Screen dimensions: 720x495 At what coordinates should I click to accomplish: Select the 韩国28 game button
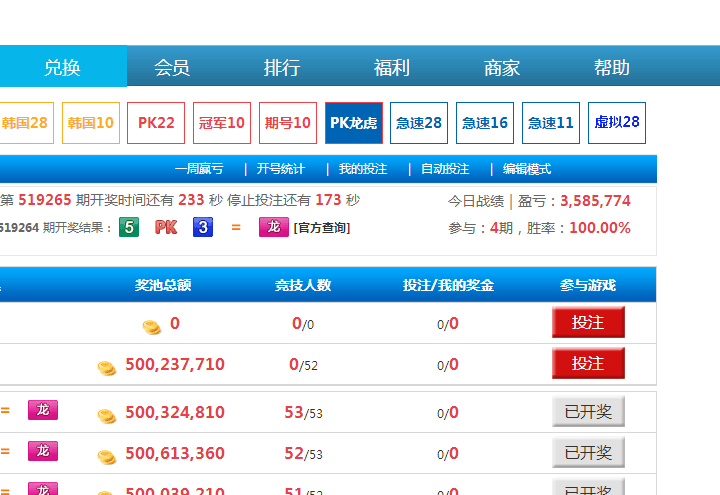[x=26, y=123]
